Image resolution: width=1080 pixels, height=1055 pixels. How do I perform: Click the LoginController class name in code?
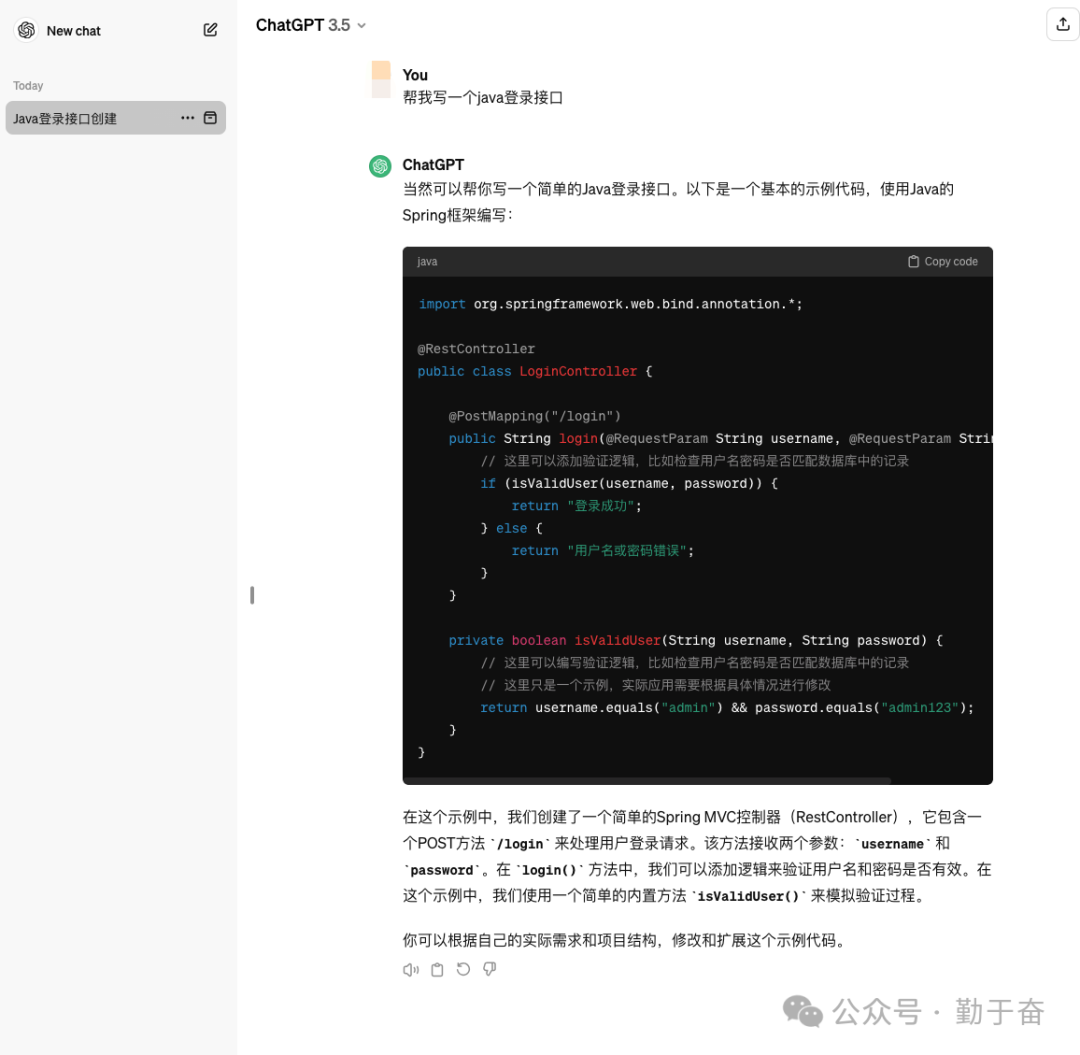(578, 371)
